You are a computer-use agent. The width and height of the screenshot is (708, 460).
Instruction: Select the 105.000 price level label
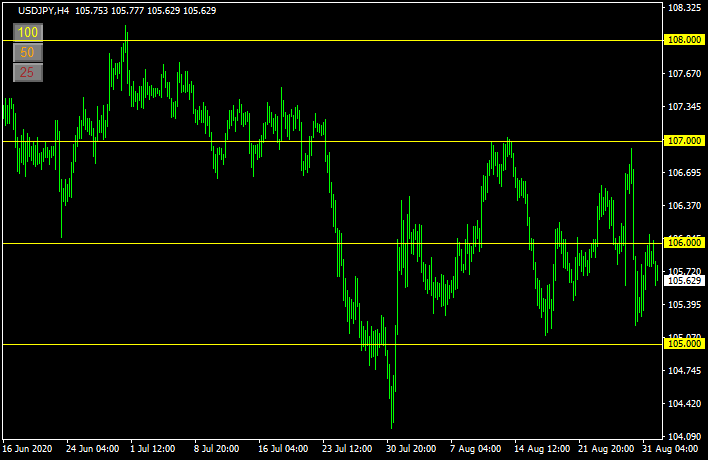[685, 344]
